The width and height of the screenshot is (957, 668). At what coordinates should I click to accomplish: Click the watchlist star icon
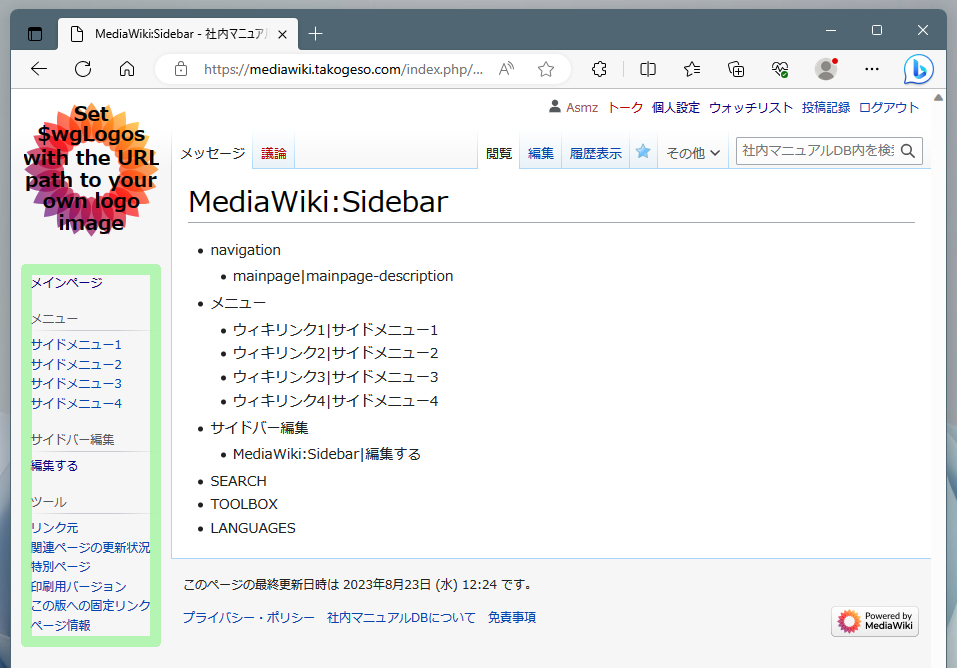point(643,152)
